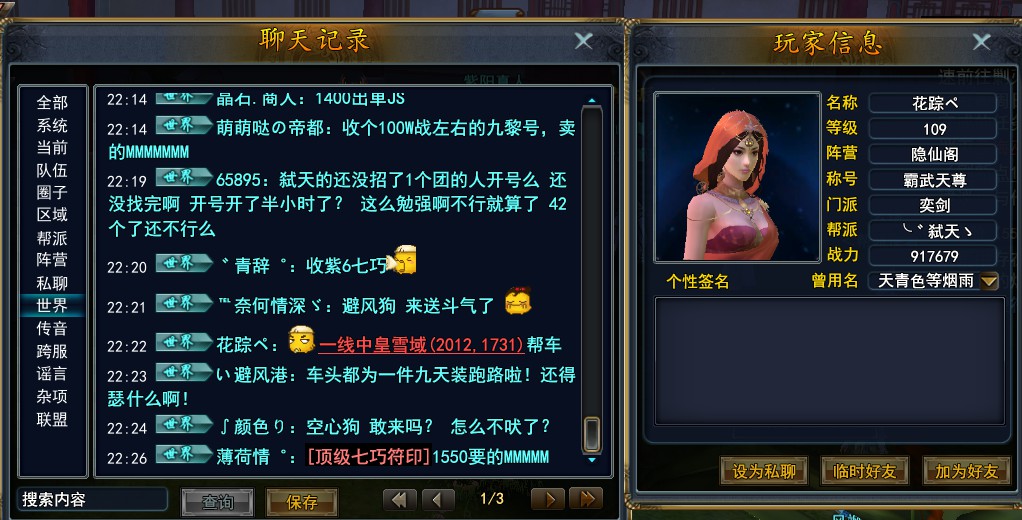Jump to last chat page
The height and width of the screenshot is (520, 1022).
click(x=586, y=500)
